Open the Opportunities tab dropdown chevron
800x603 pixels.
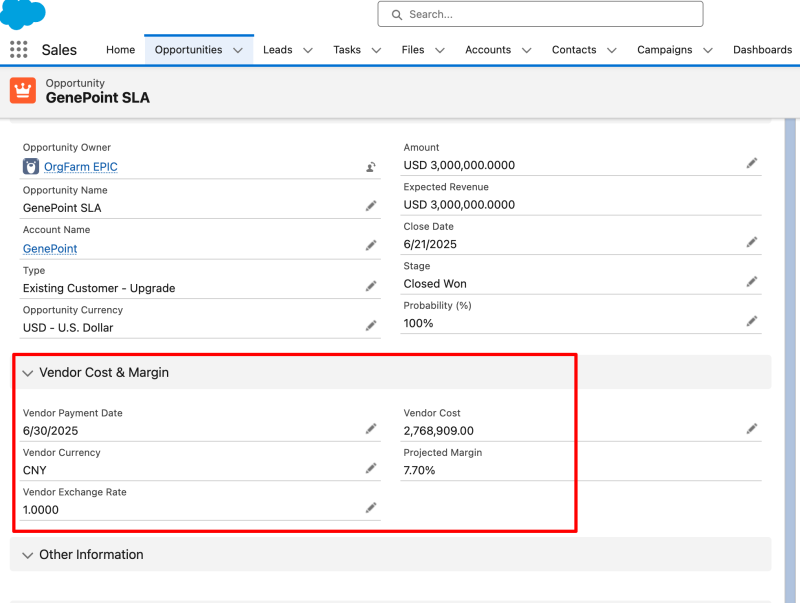[x=238, y=50]
